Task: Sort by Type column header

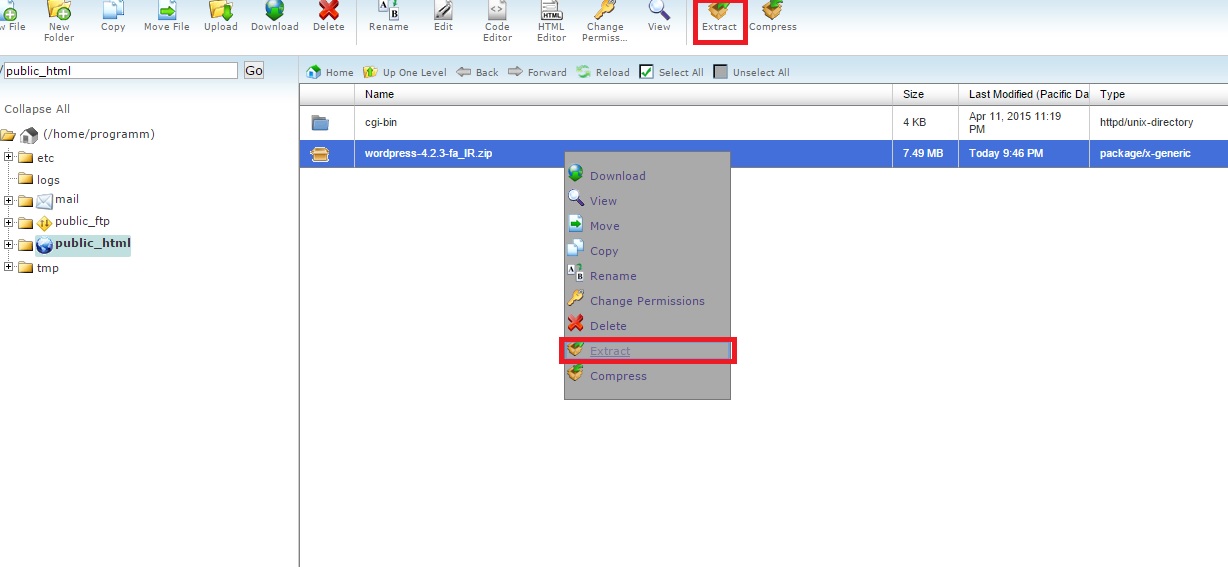Action: coord(1158,94)
